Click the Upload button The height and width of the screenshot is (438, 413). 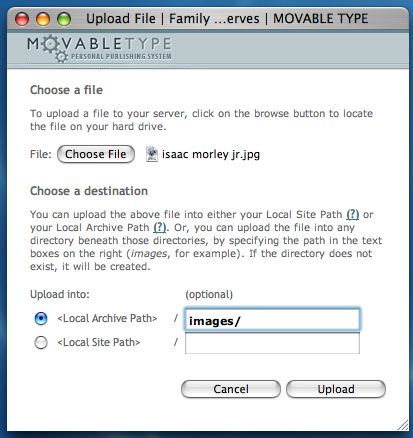(336, 389)
